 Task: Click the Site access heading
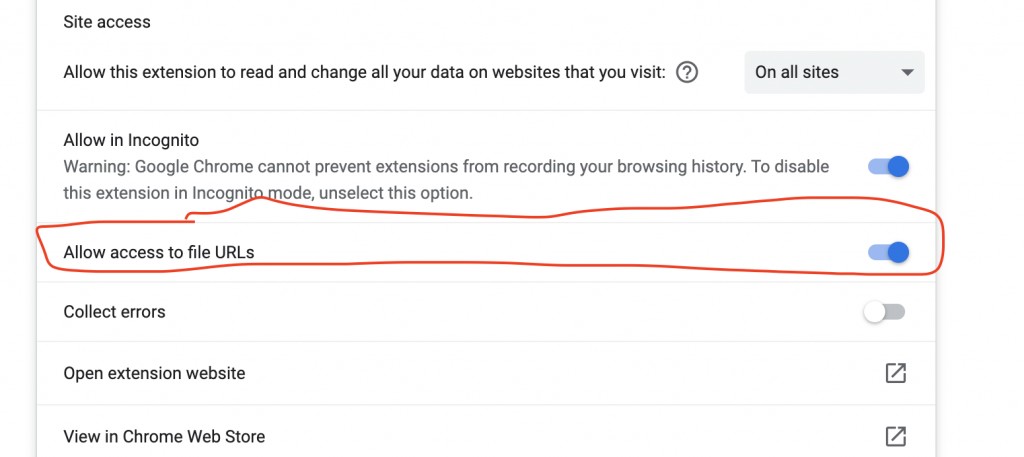(107, 22)
